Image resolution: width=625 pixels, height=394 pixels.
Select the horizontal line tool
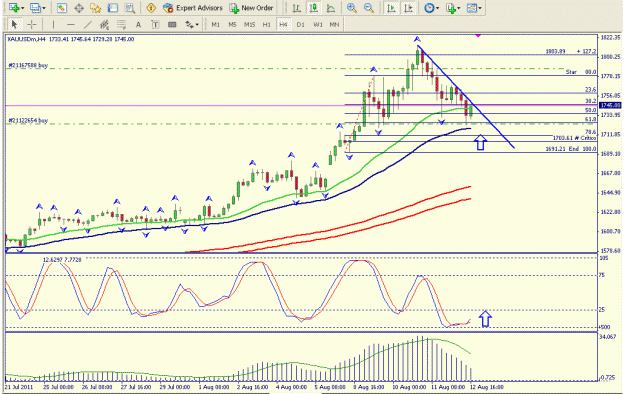pyautogui.click(x=71, y=25)
